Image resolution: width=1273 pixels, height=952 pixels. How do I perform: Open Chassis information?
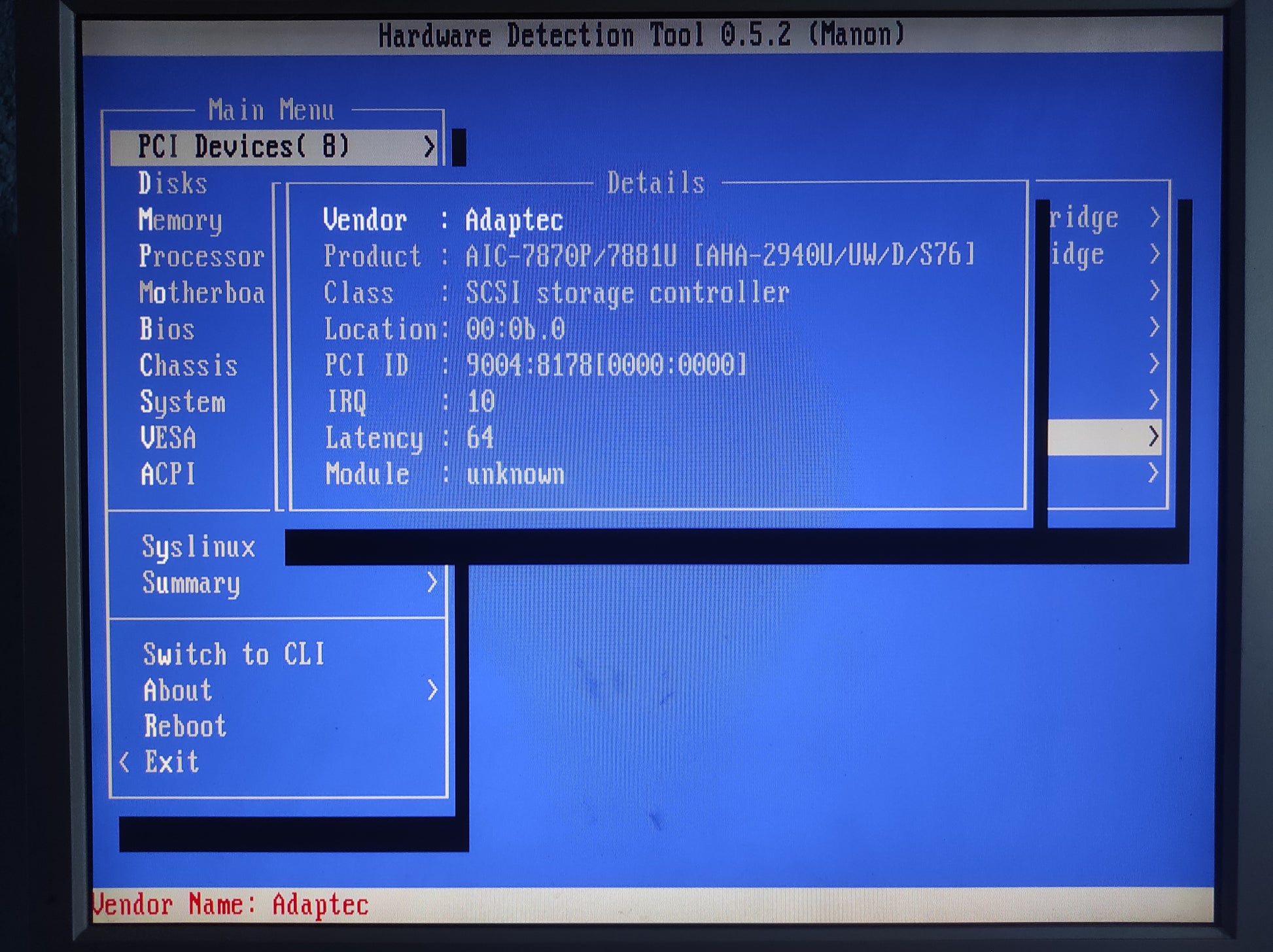tap(188, 365)
